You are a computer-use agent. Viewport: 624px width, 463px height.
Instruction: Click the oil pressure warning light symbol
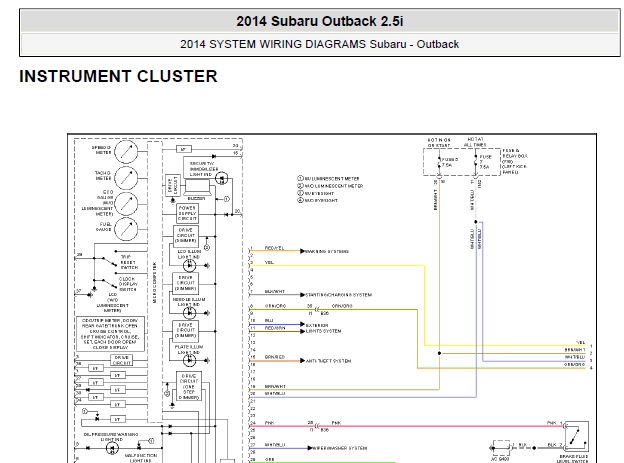point(112,448)
